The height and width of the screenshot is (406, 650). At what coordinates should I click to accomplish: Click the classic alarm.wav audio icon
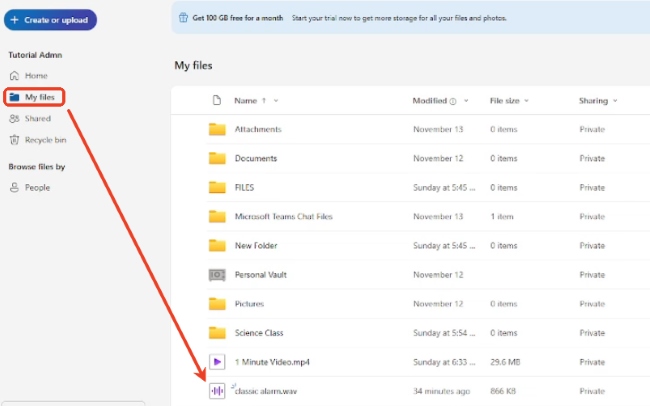pyautogui.click(x=217, y=391)
